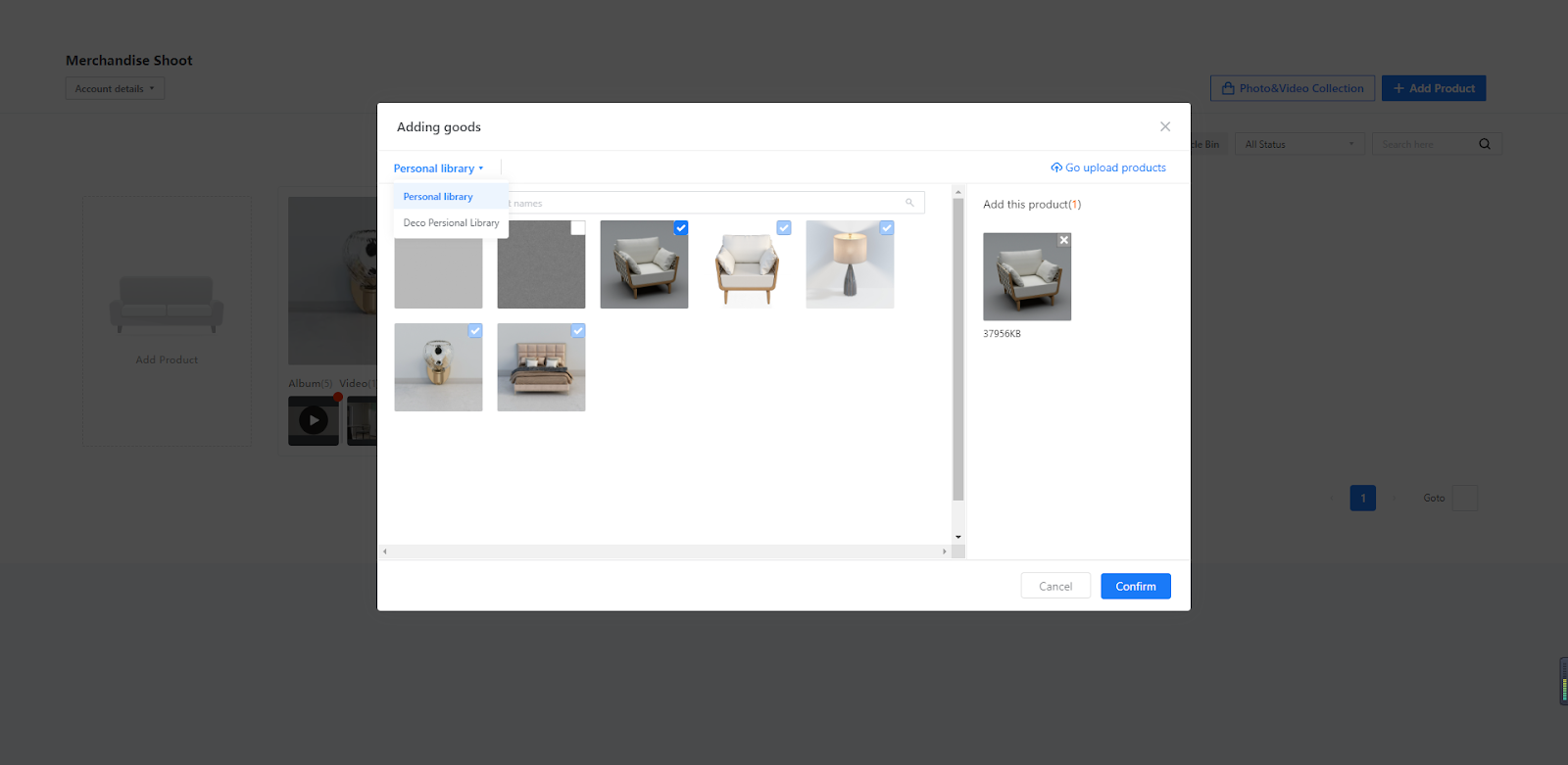Remove the selected armchair with its X icon

pyautogui.click(x=1063, y=240)
